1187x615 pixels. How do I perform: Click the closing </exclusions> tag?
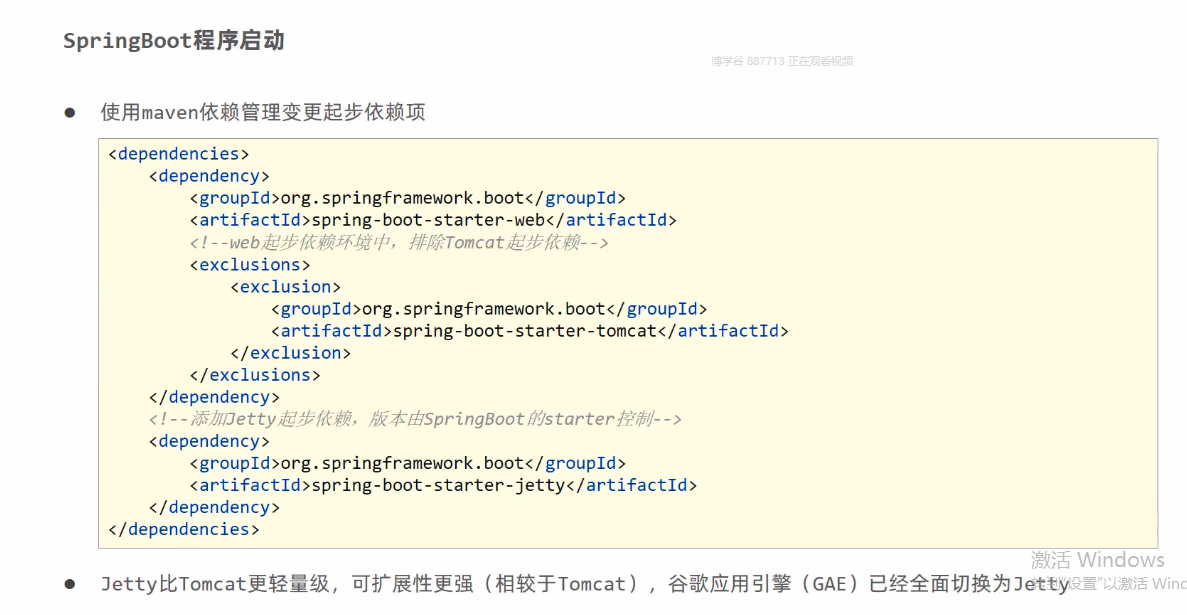click(x=255, y=375)
